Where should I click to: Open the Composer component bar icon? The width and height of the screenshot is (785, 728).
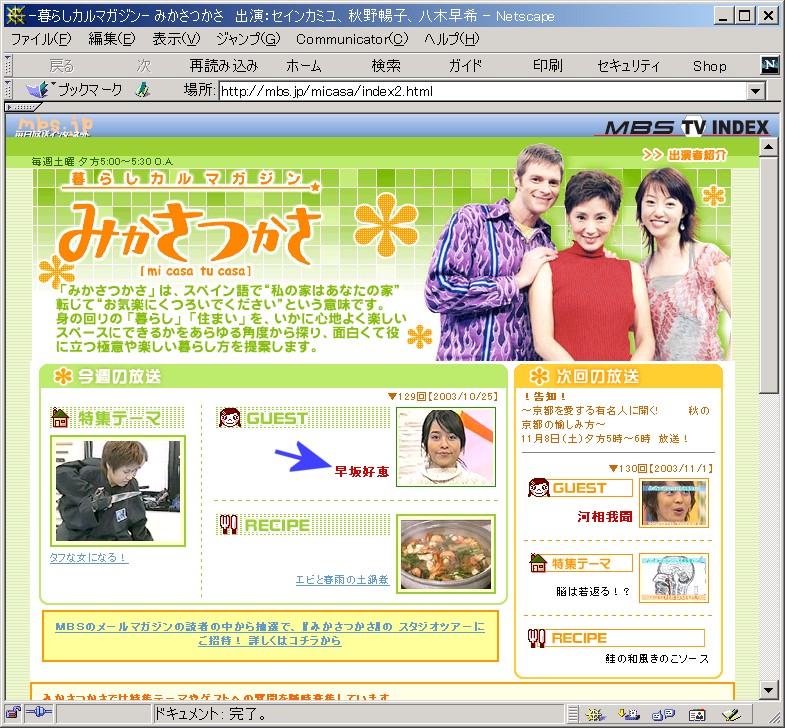(x=731, y=714)
